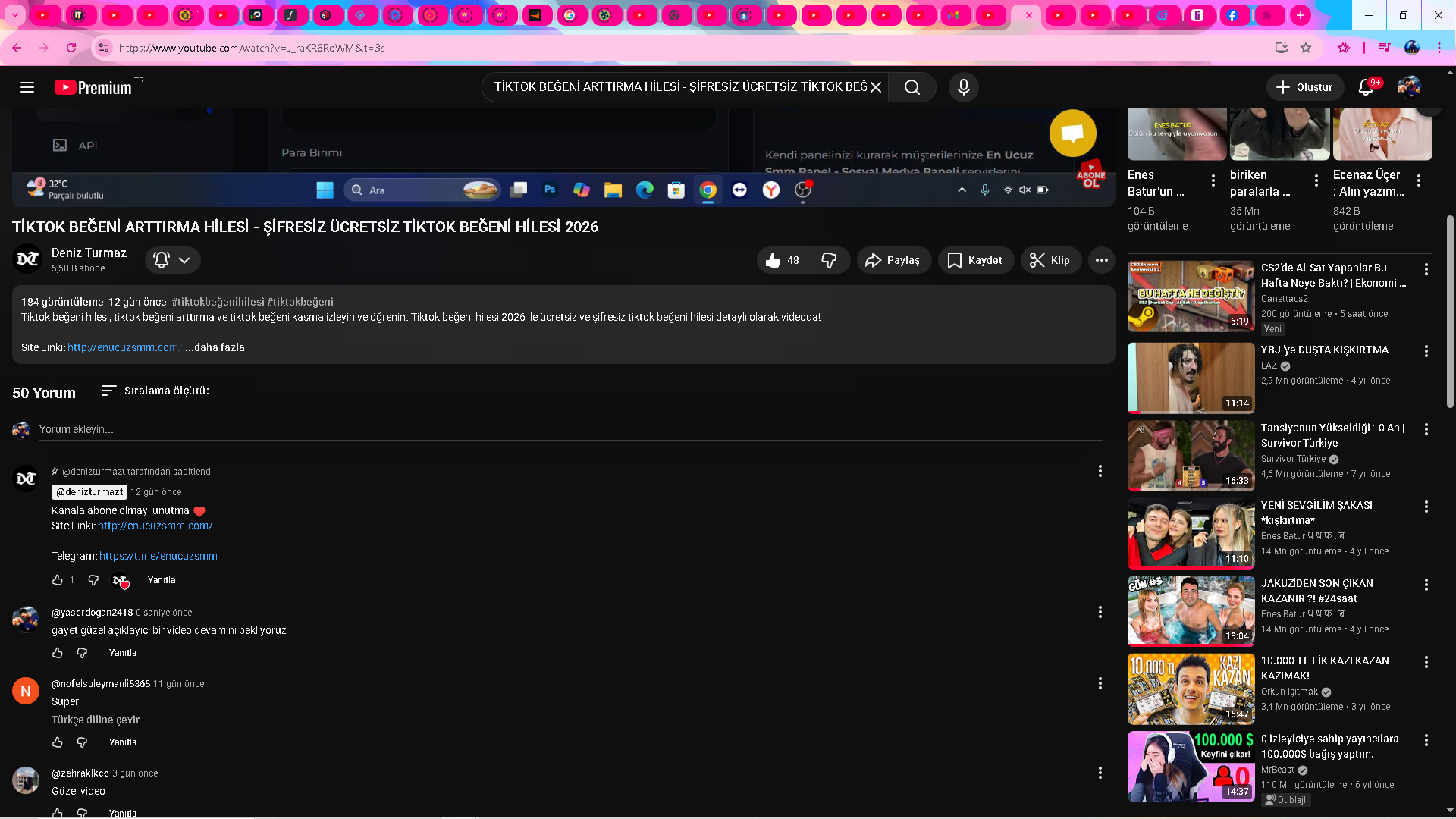Open browser media control icon
This screenshot has height=819, width=1456.
[x=1385, y=48]
